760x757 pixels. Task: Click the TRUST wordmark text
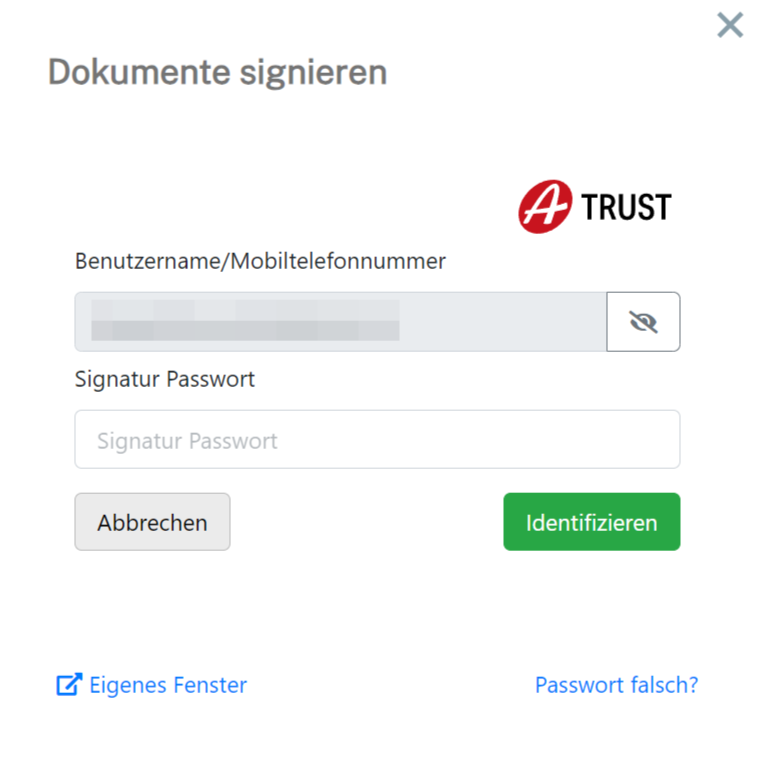626,208
